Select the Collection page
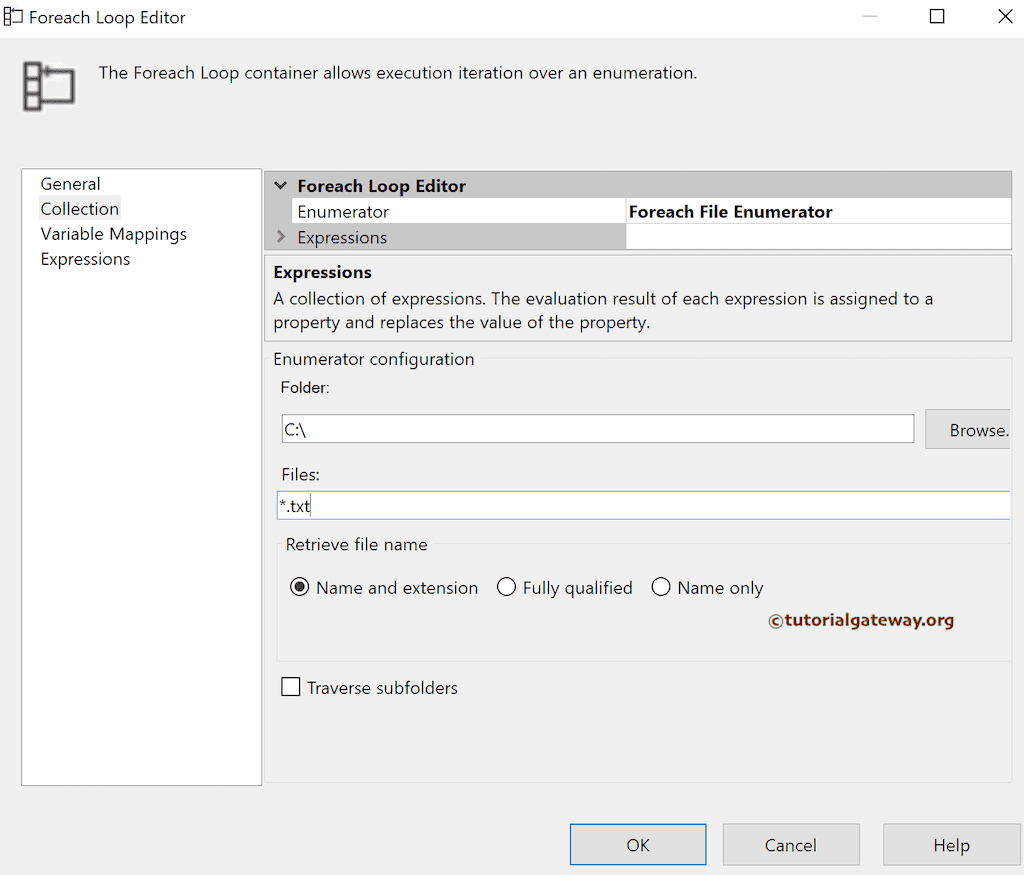1024x875 pixels. (x=79, y=208)
